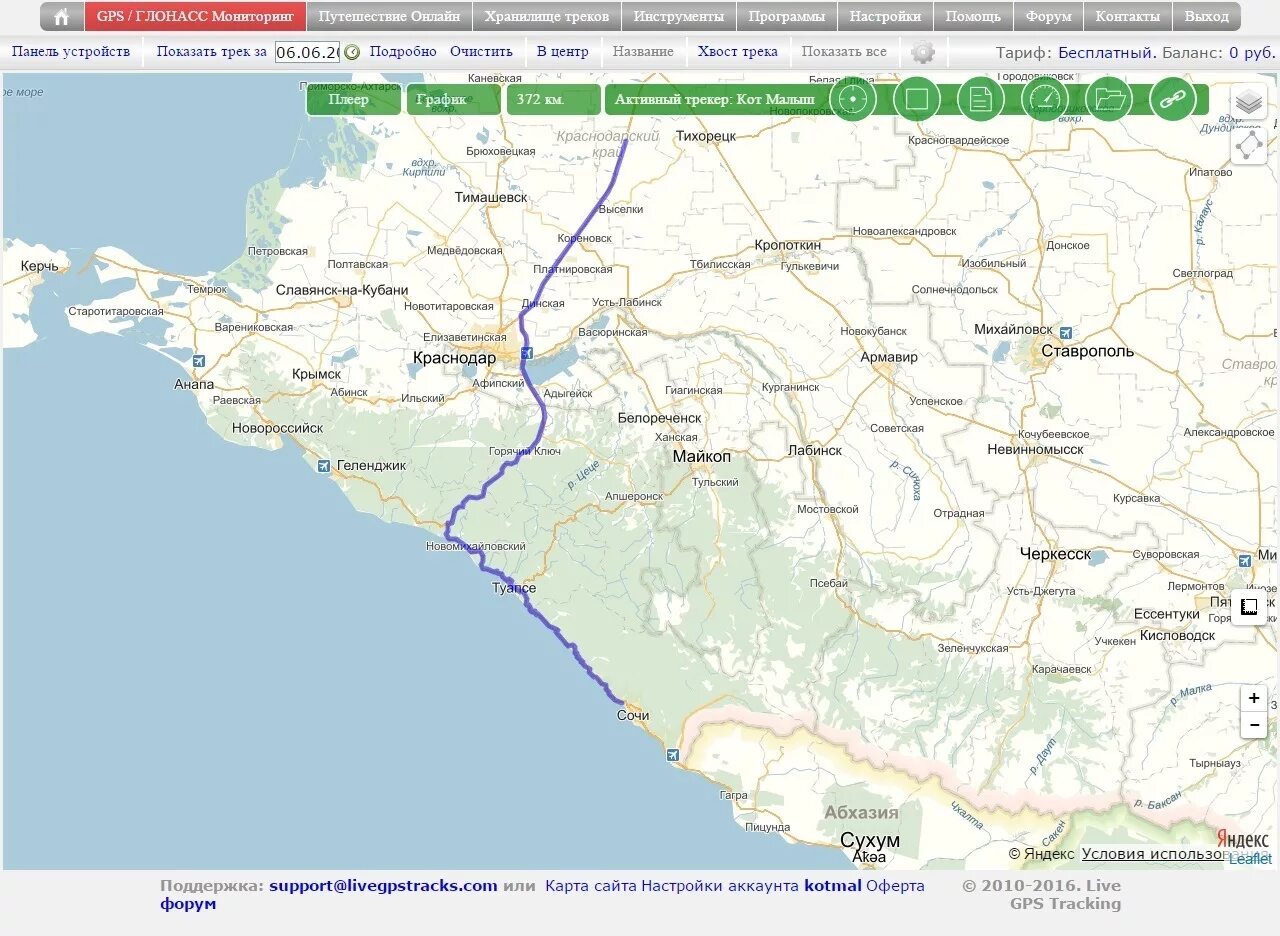This screenshot has width=1280, height=936.
Task: Open the Помощь menu item
Action: click(x=973, y=16)
